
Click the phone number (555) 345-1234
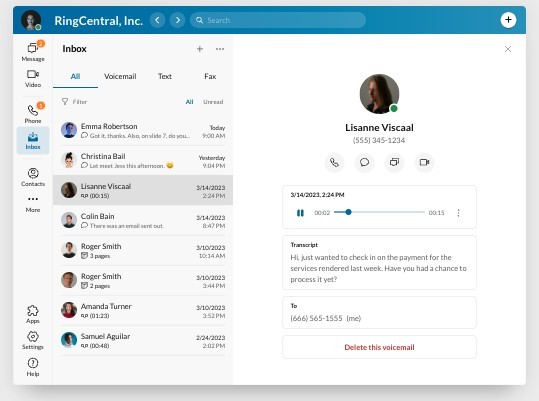[x=379, y=140]
